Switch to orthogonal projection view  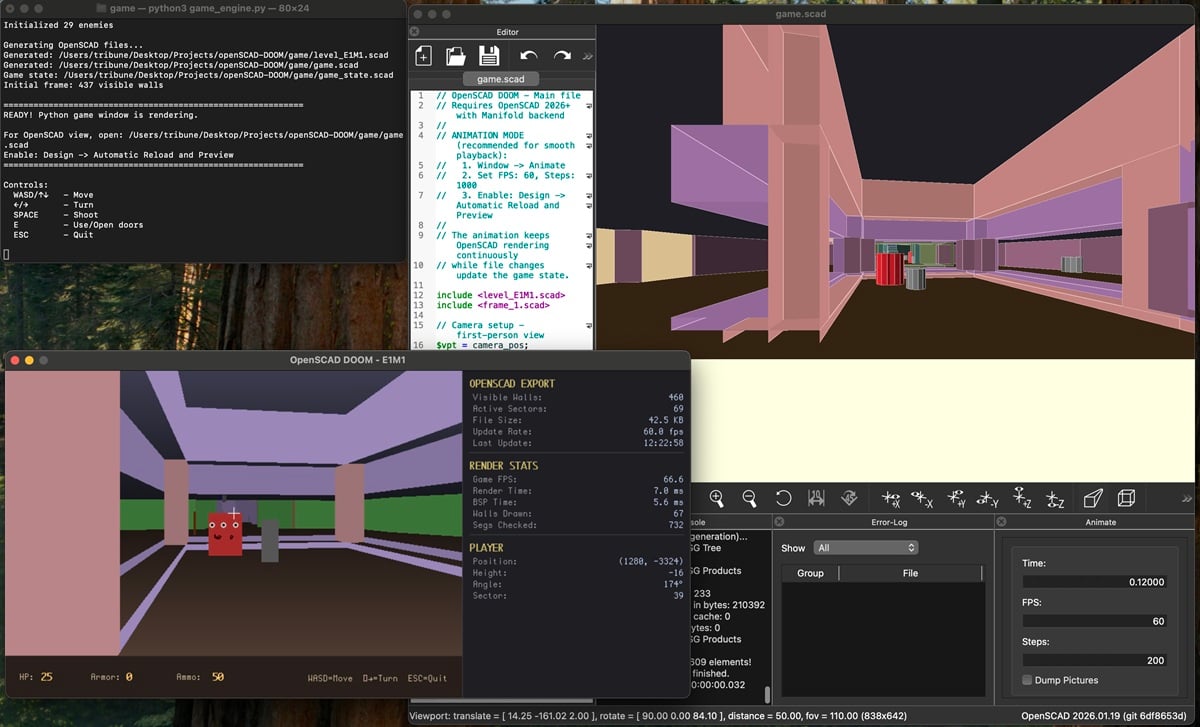(x=1126, y=498)
